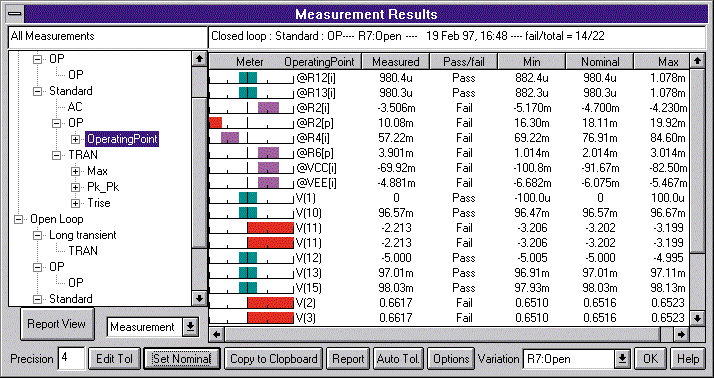The width and height of the screenshot is (714, 378).
Task: Click the Pass result for V(12)
Action: 464,258
